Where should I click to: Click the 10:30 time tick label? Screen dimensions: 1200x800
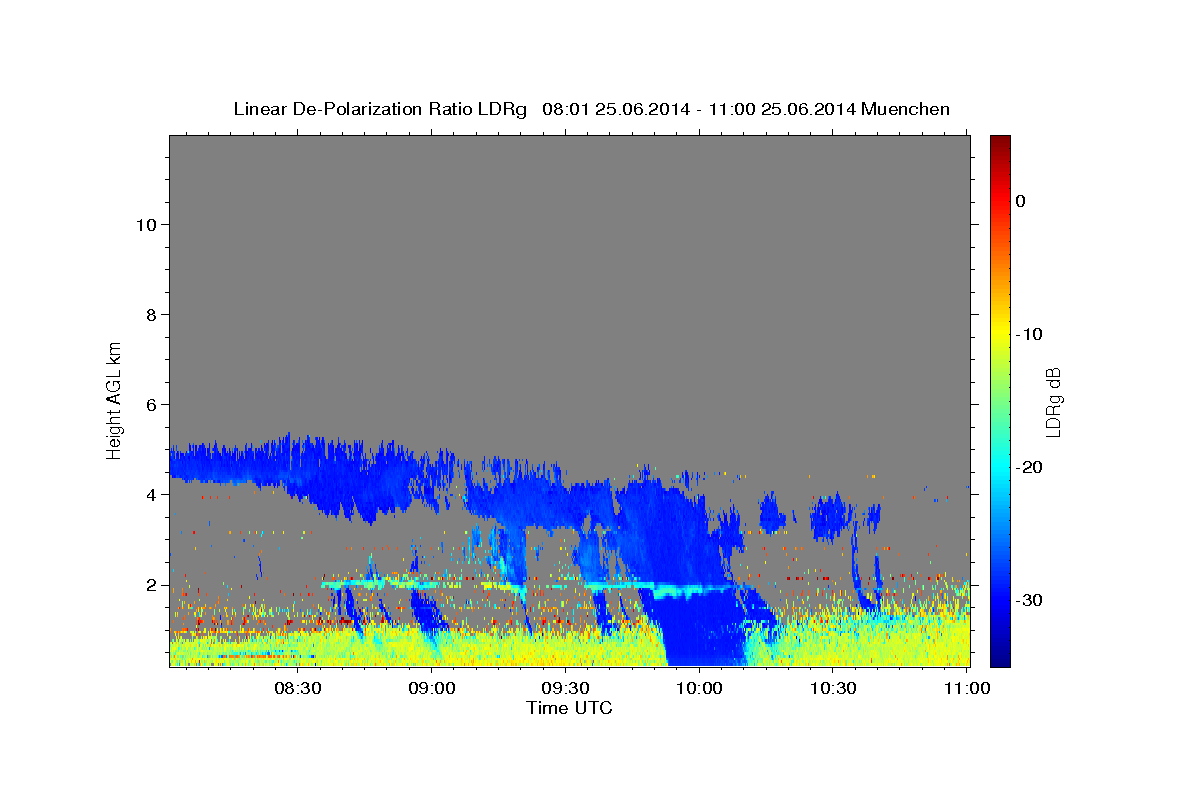click(832, 688)
